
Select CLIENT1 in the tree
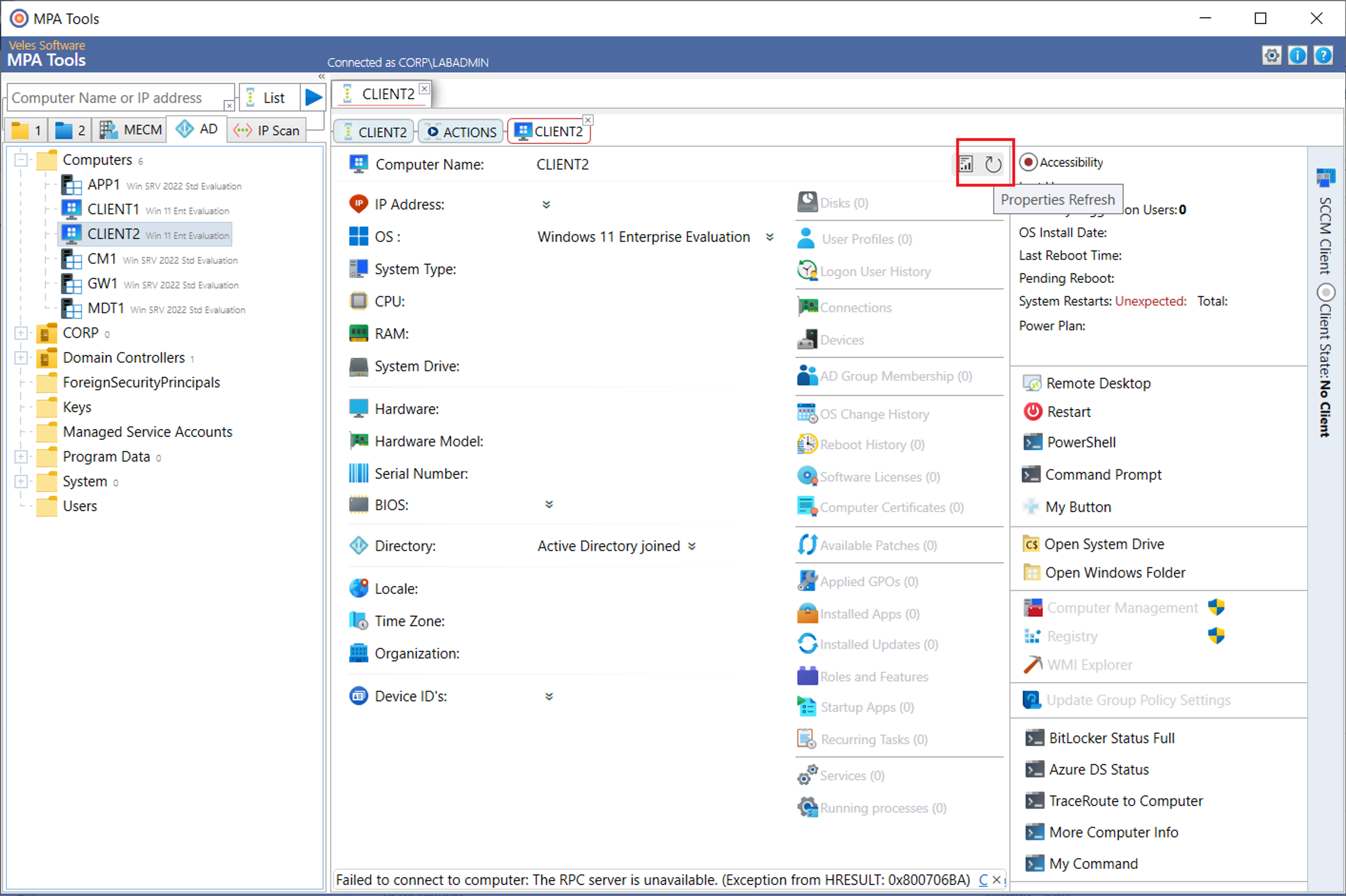pos(144,210)
